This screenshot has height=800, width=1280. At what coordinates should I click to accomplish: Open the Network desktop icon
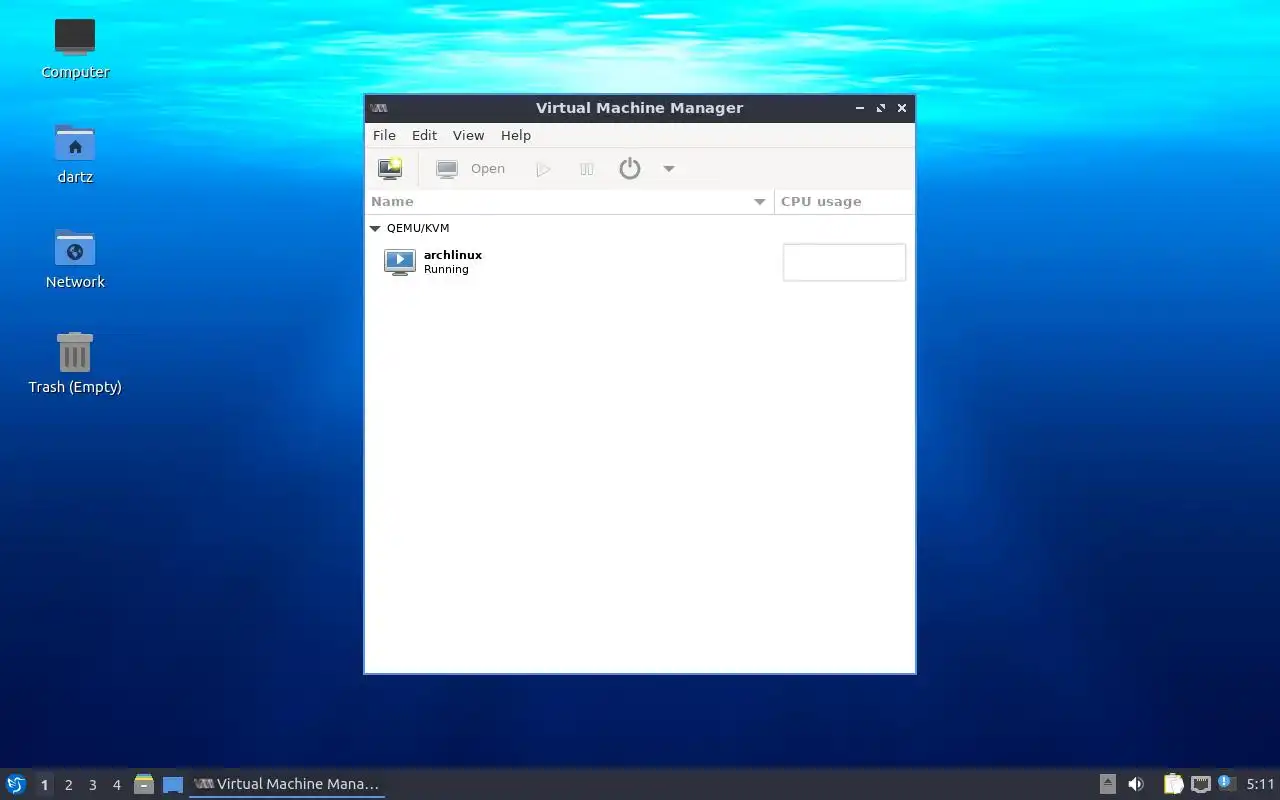pos(75,259)
